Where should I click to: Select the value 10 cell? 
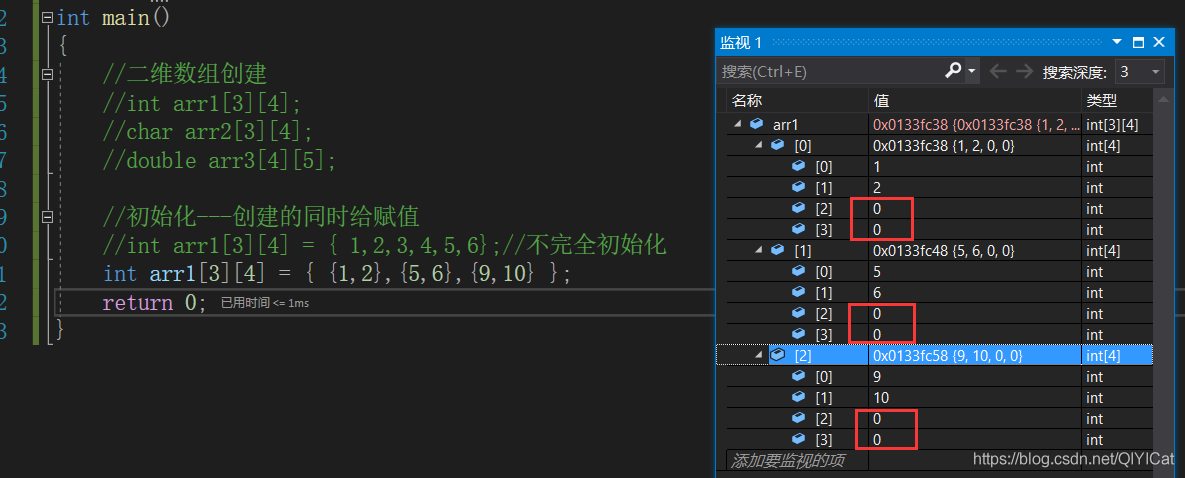[x=975, y=397]
